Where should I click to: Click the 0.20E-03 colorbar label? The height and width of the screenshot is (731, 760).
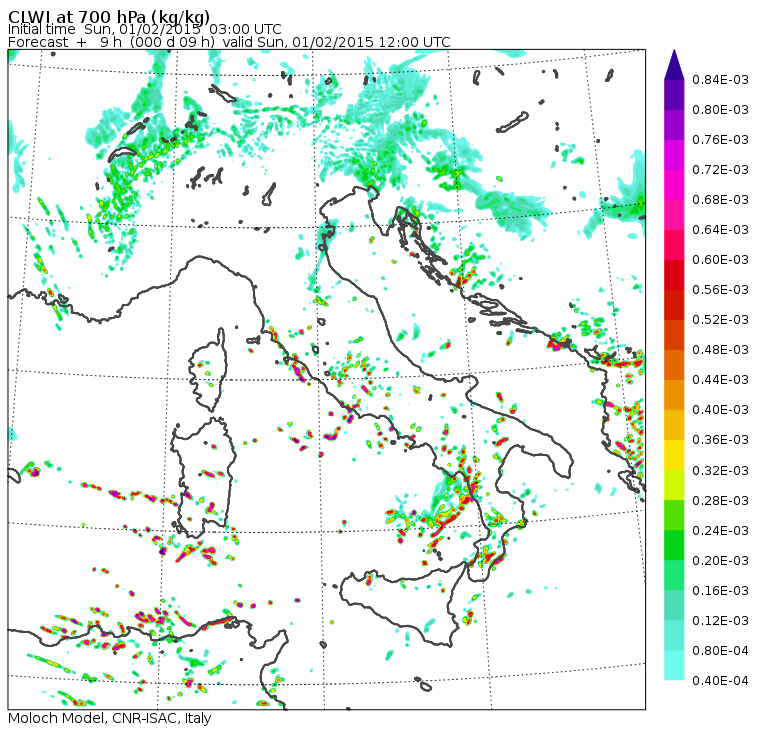pyautogui.click(x=720, y=561)
